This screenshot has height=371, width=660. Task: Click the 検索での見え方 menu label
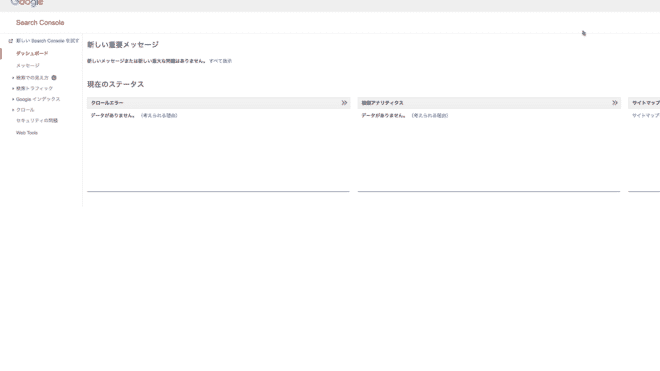click(x=32, y=78)
